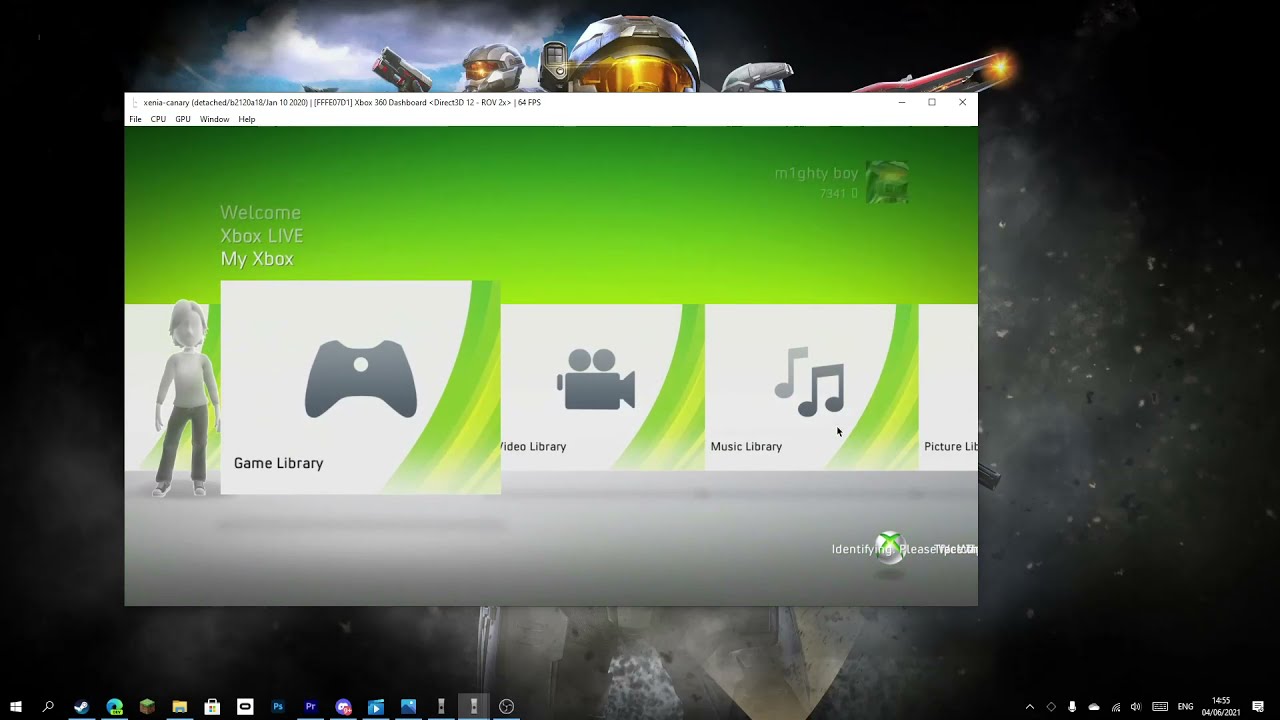Viewport: 1280px width, 720px height.
Task: Click the Xbox controller icon
Action: coord(361,379)
